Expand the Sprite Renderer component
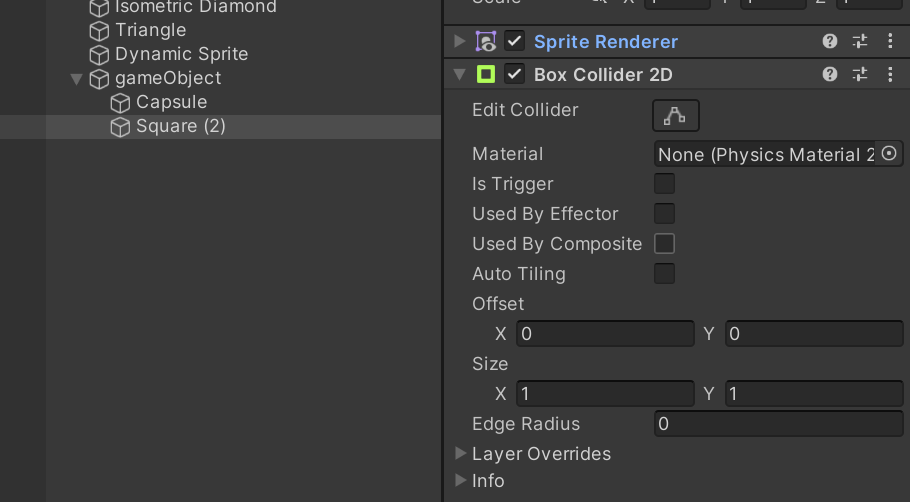 (460, 41)
